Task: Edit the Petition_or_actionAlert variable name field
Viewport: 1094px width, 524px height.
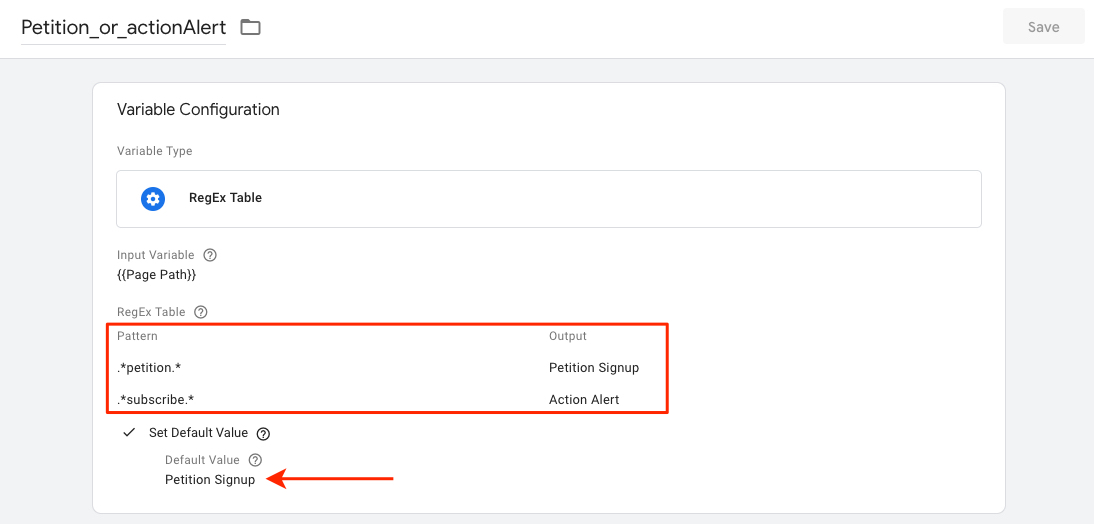Action: (123, 28)
